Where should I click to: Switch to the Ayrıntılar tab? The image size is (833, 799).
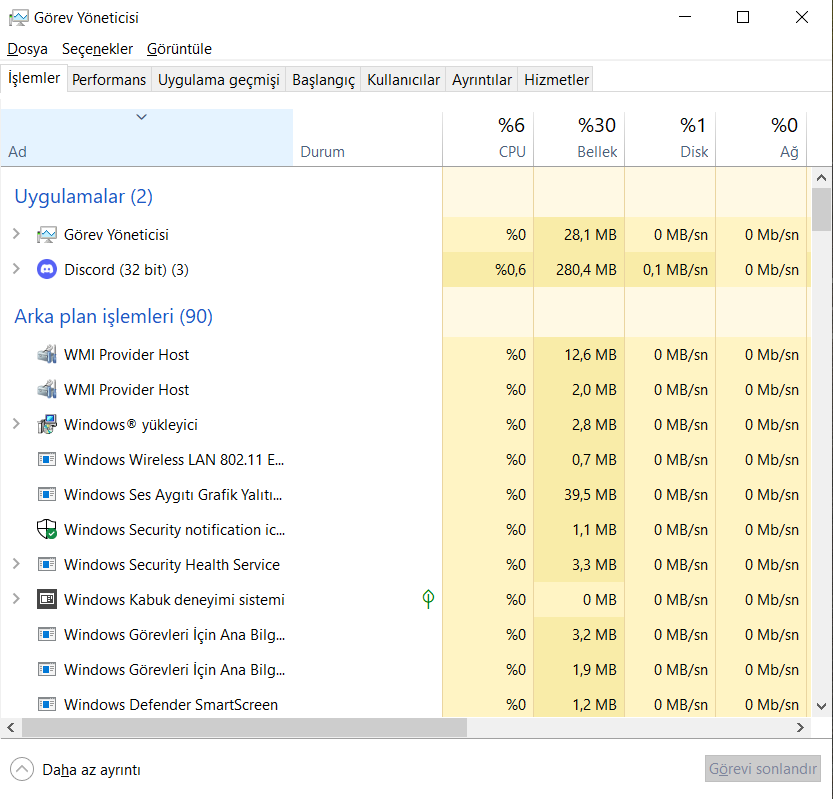coord(481,80)
